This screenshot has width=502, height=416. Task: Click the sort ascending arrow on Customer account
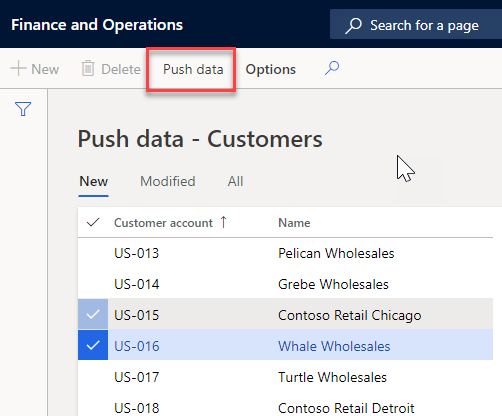[224, 222]
